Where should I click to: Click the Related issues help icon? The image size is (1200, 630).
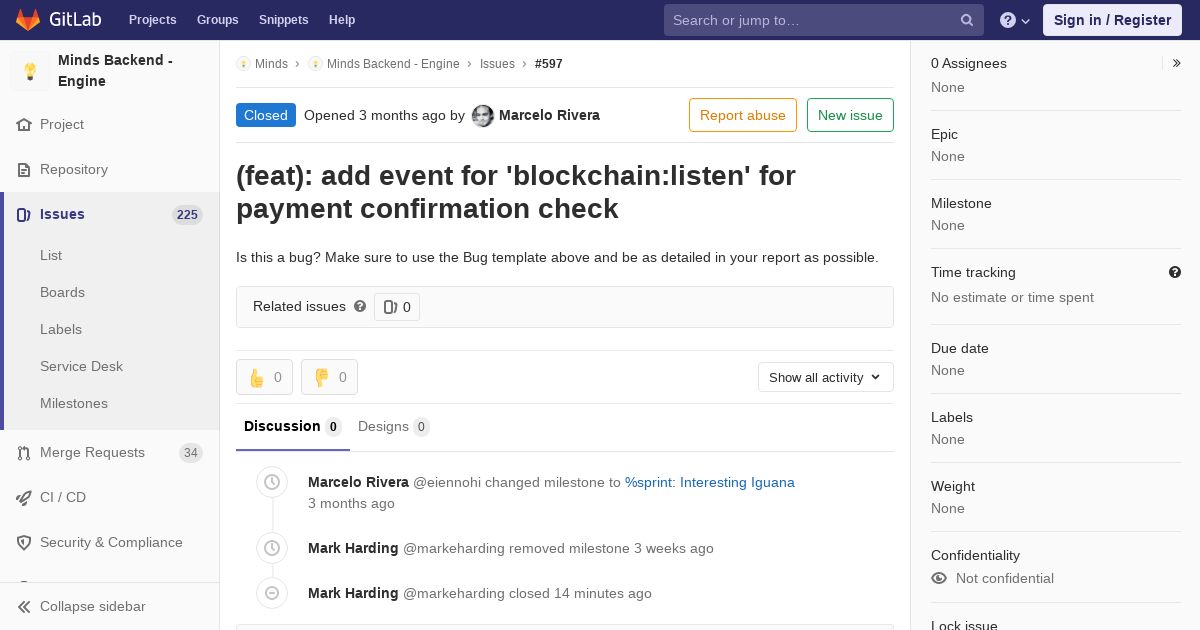point(360,306)
